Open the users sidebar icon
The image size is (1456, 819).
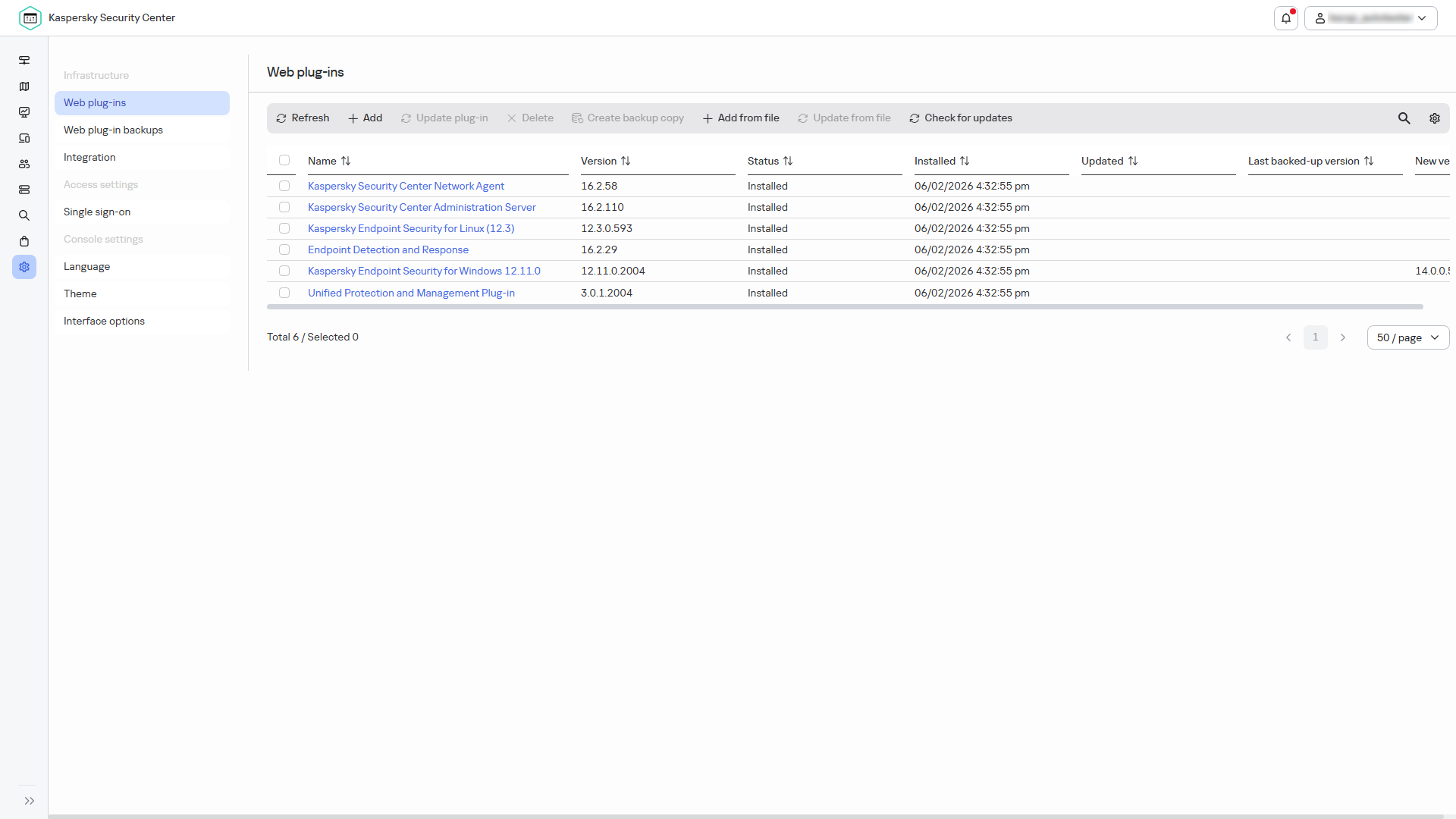(x=24, y=164)
